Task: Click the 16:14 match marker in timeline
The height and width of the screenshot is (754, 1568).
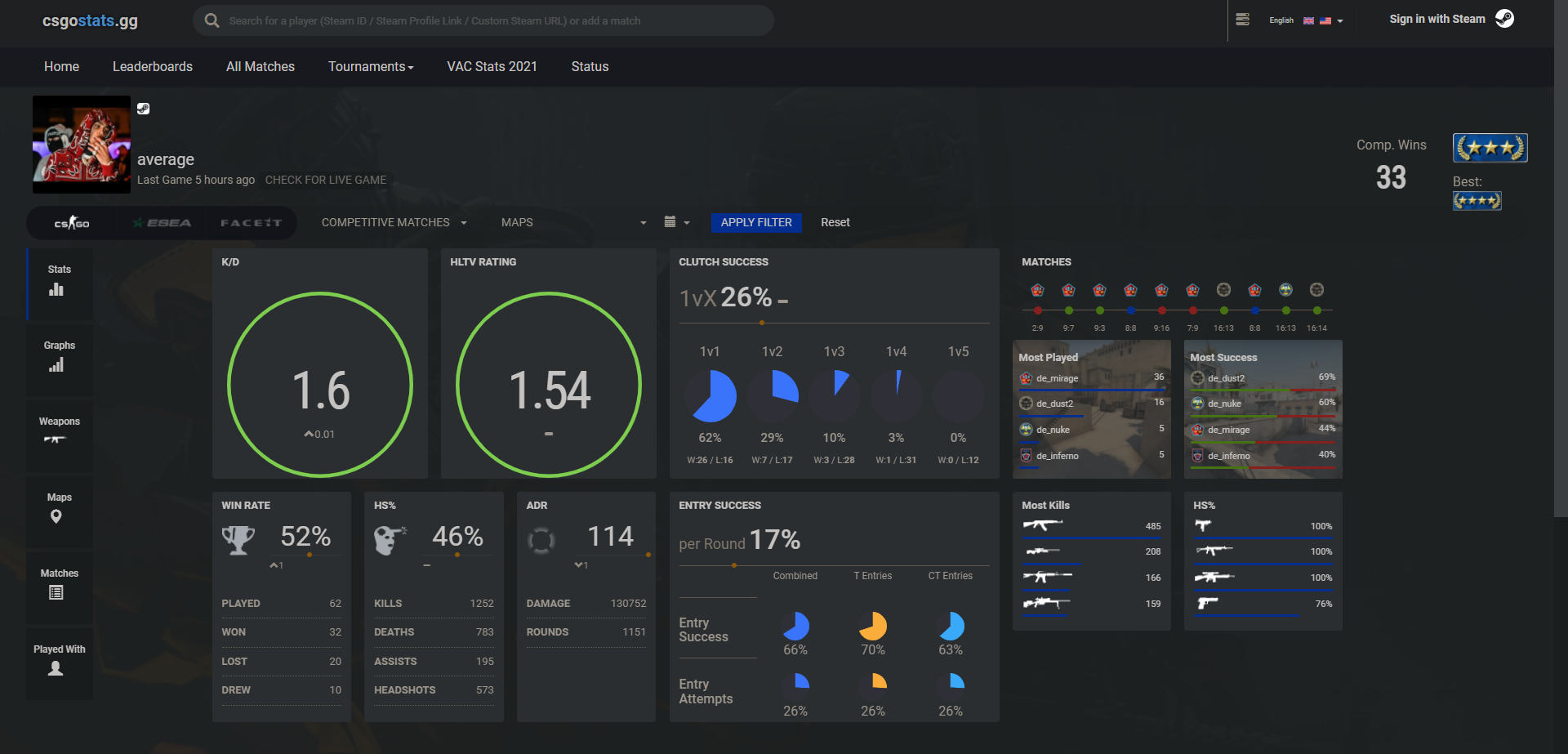Action: pyautogui.click(x=1316, y=310)
